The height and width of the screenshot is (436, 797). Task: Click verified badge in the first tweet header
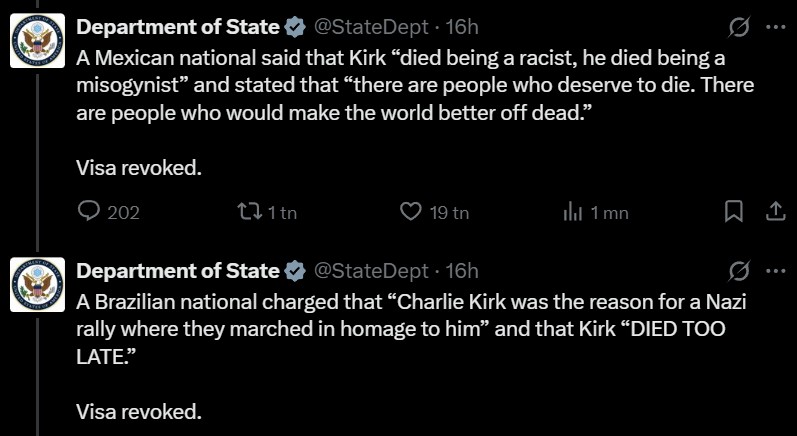click(x=296, y=26)
